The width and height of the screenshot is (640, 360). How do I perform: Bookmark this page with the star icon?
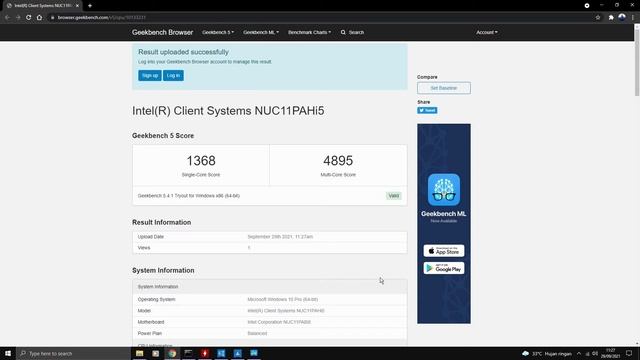tap(598, 18)
